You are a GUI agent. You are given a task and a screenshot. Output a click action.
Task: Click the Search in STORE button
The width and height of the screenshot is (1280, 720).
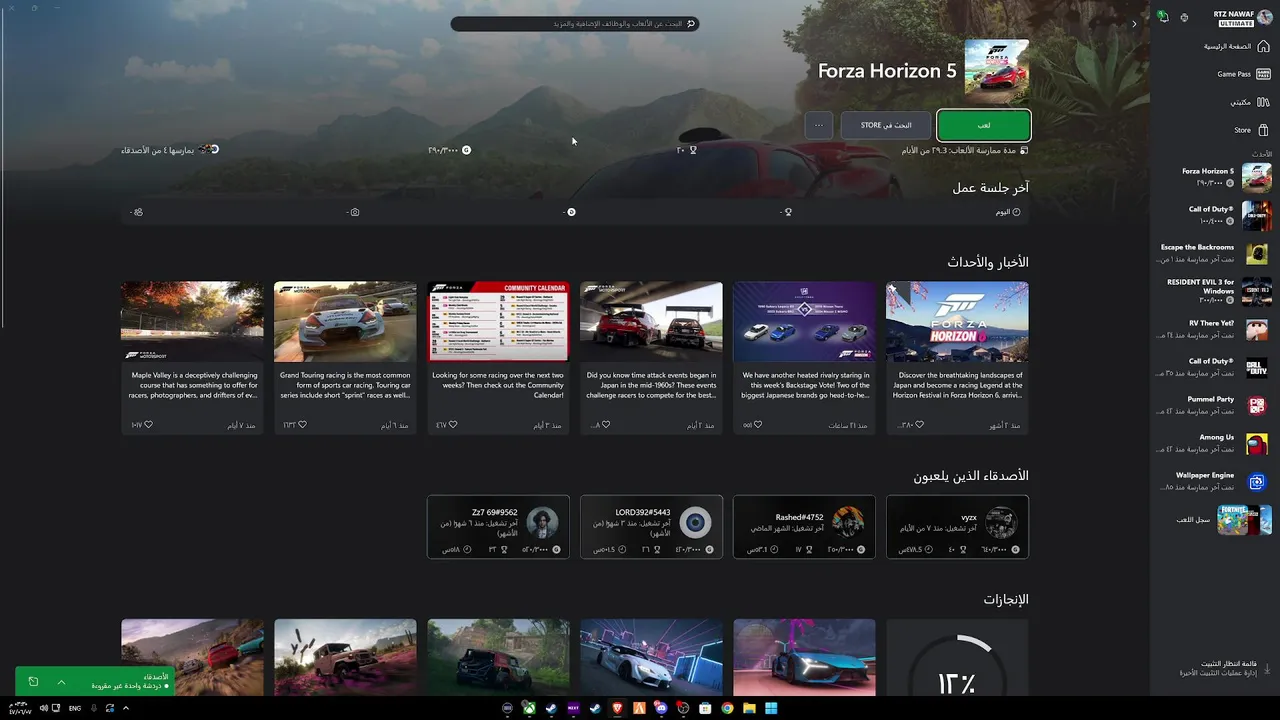tap(886, 125)
